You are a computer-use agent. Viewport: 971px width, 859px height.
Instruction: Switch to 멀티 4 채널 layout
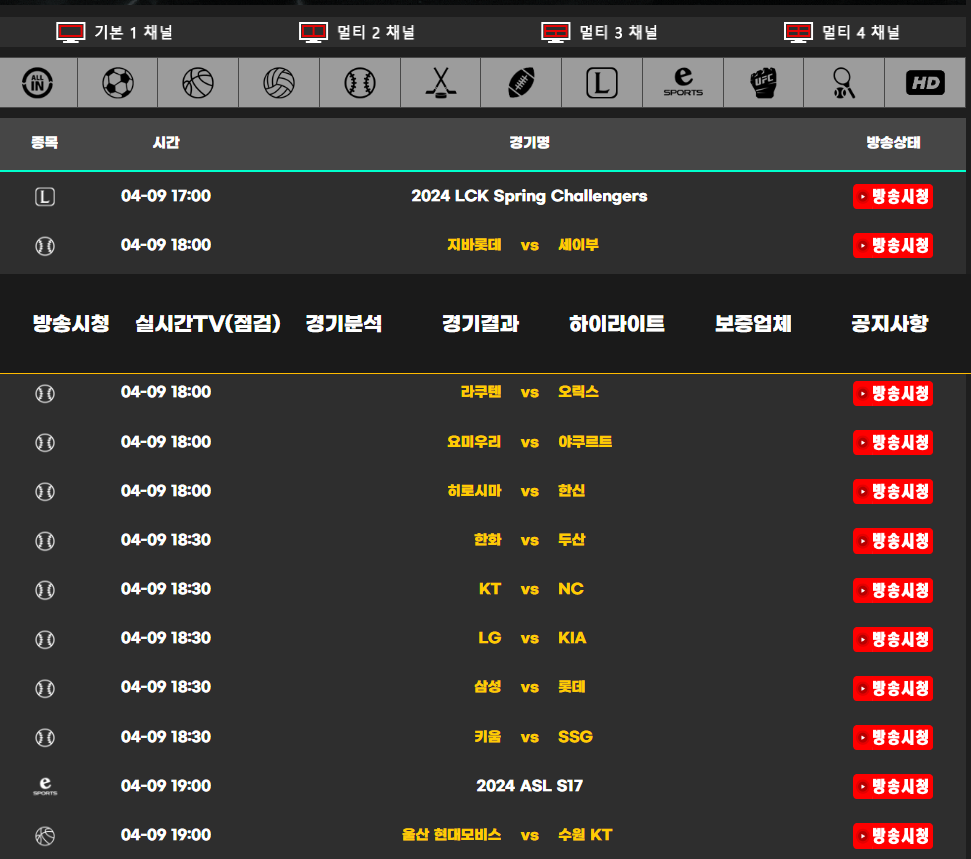[x=842, y=32]
